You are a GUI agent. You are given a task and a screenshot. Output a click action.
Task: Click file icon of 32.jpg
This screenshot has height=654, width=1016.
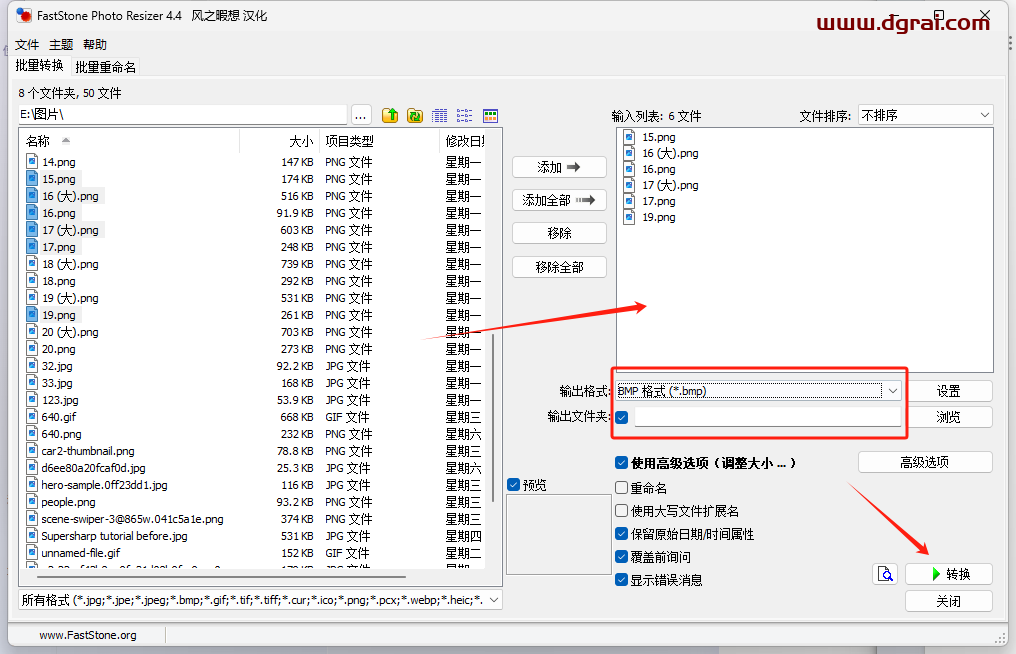(32, 366)
